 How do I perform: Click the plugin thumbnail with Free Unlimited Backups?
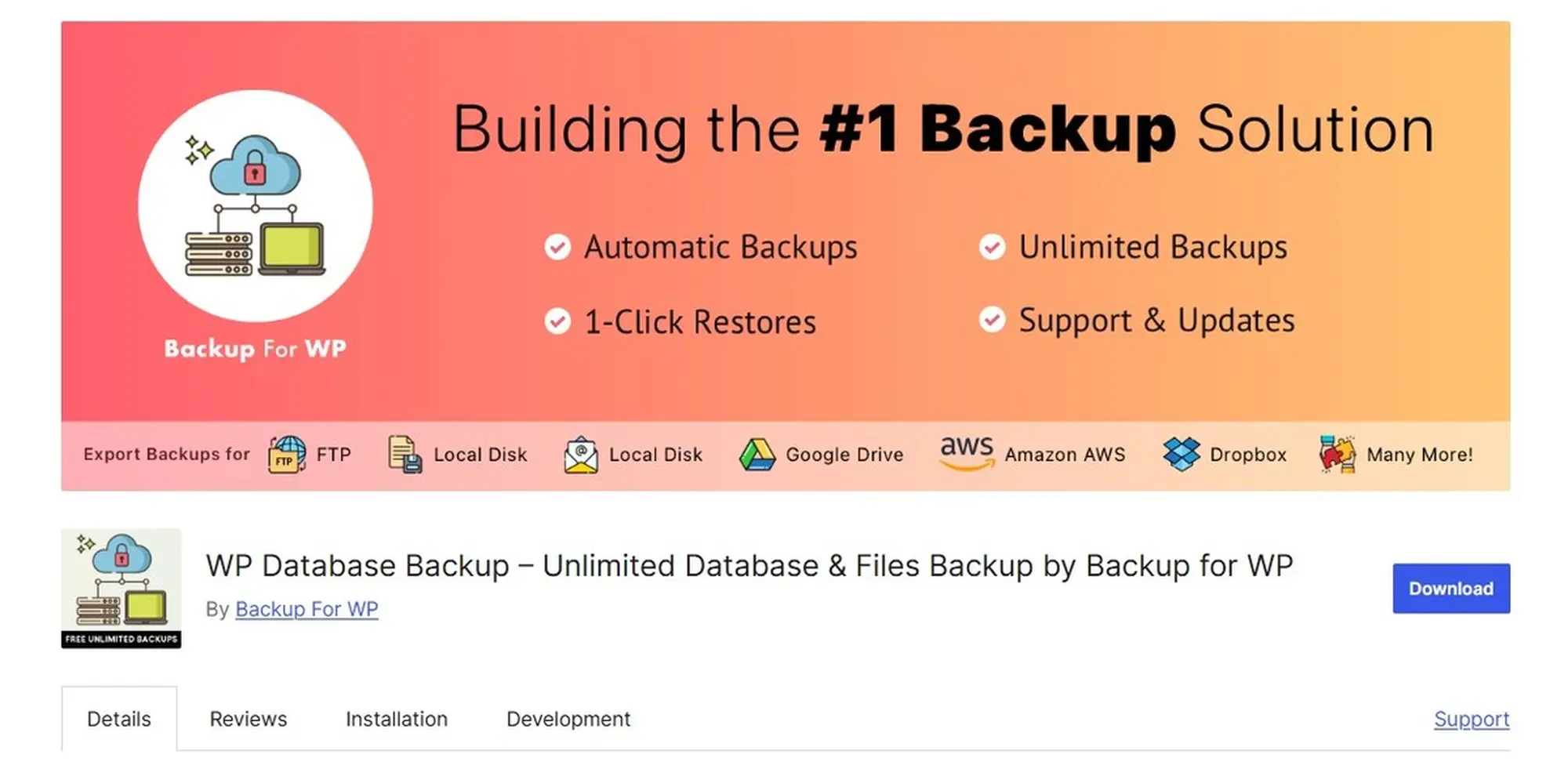click(x=122, y=589)
